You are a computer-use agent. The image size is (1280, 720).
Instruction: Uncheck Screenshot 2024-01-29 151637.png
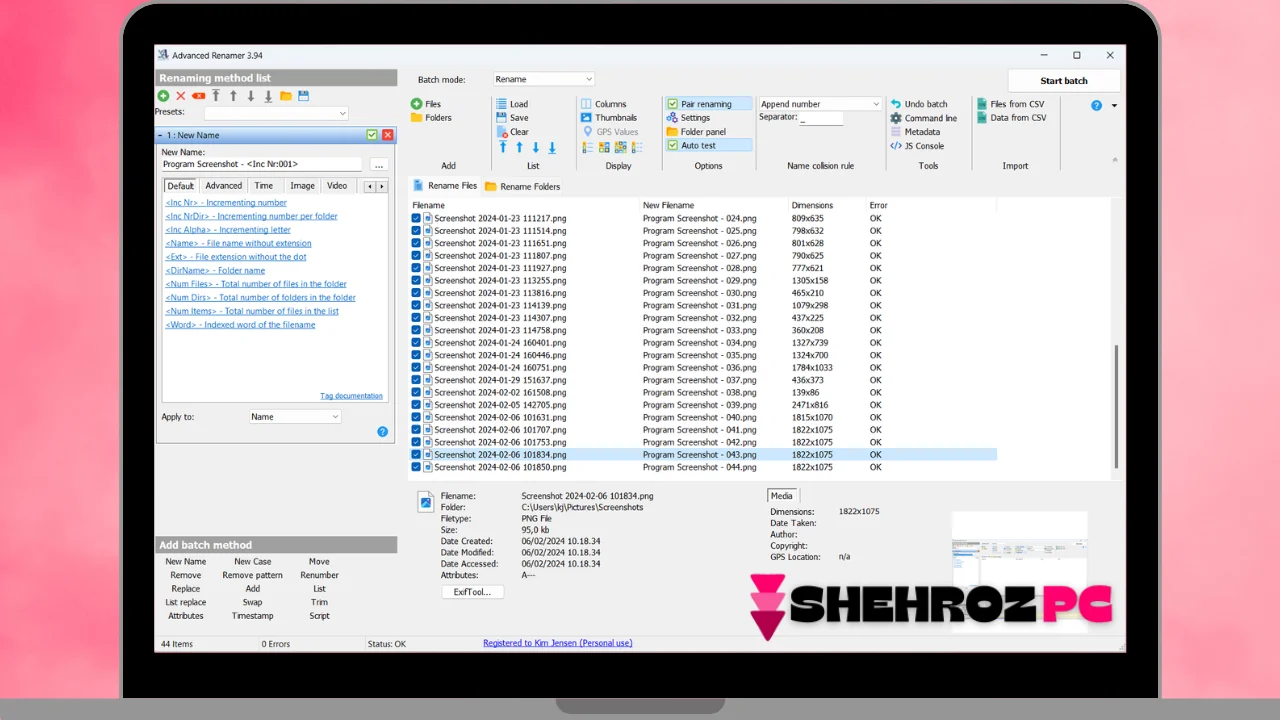(x=416, y=380)
